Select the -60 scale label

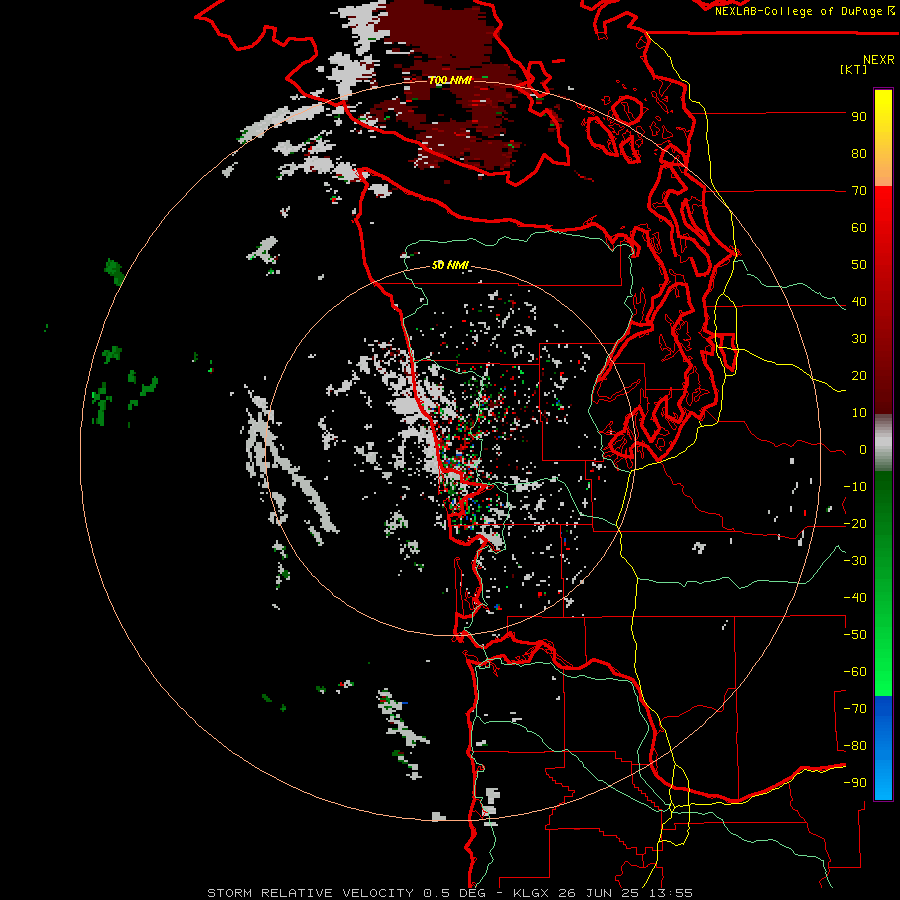pos(855,672)
